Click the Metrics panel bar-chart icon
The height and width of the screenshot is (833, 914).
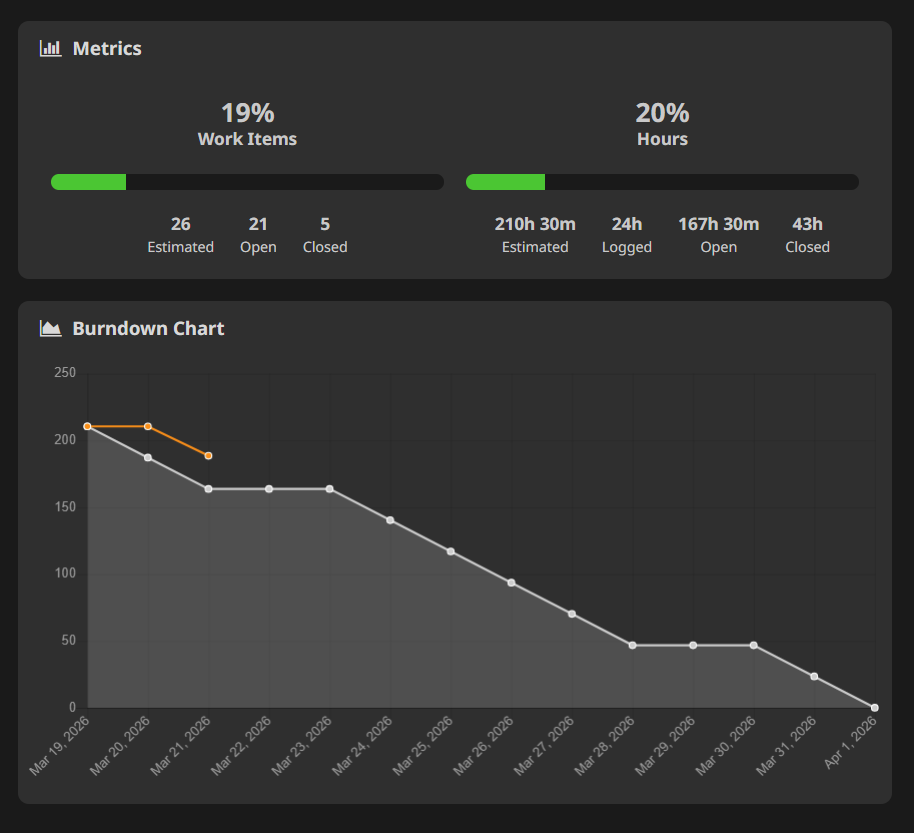coord(50,48)
